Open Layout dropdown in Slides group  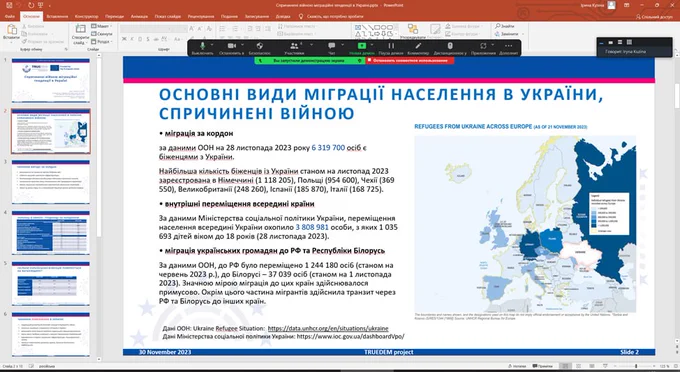tap(102, 26)
